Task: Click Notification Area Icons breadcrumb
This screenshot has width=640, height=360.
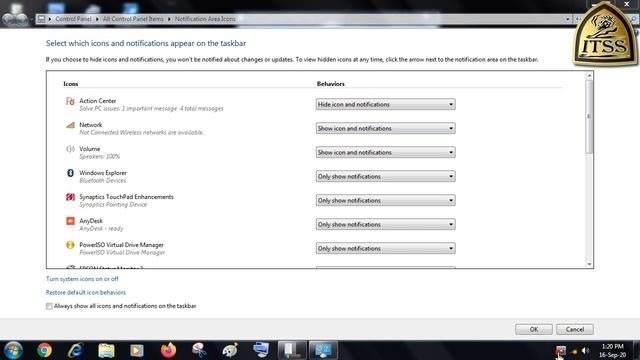Action: point(205,19)
